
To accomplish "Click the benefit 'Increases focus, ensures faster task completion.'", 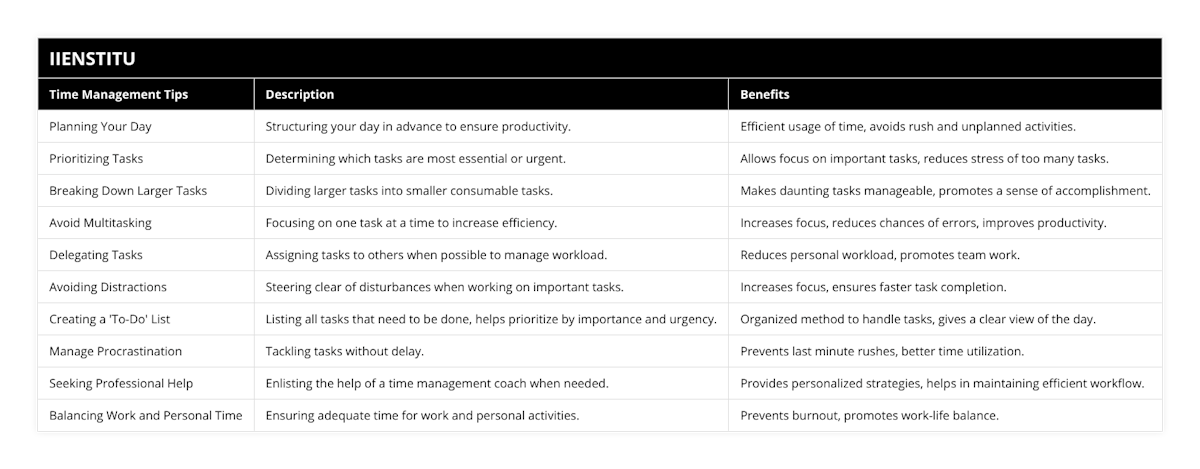I will tap(873, 287).
